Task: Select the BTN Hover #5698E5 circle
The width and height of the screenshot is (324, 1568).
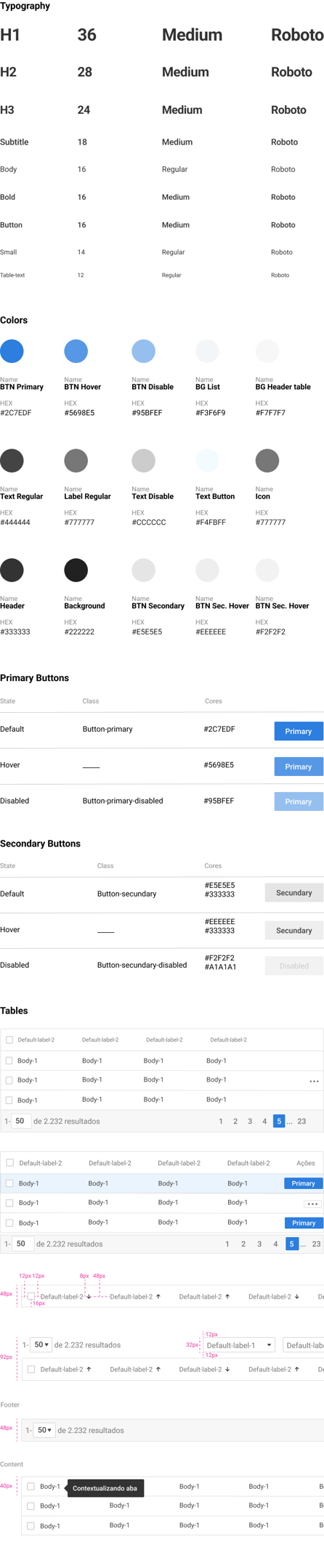Action: click(76, 351)
